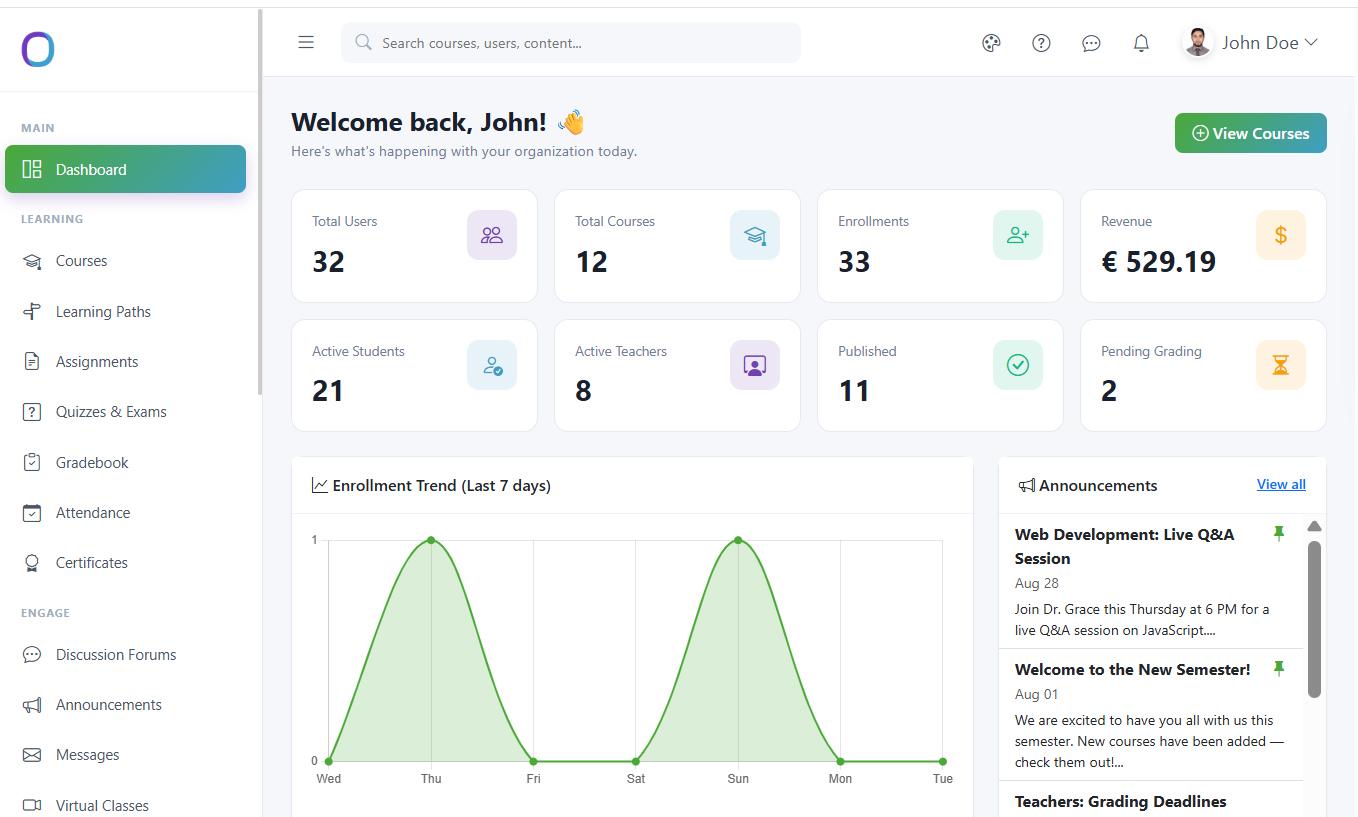Open Messages in the sidebar

pyautogui.click(x=125, y=755)
